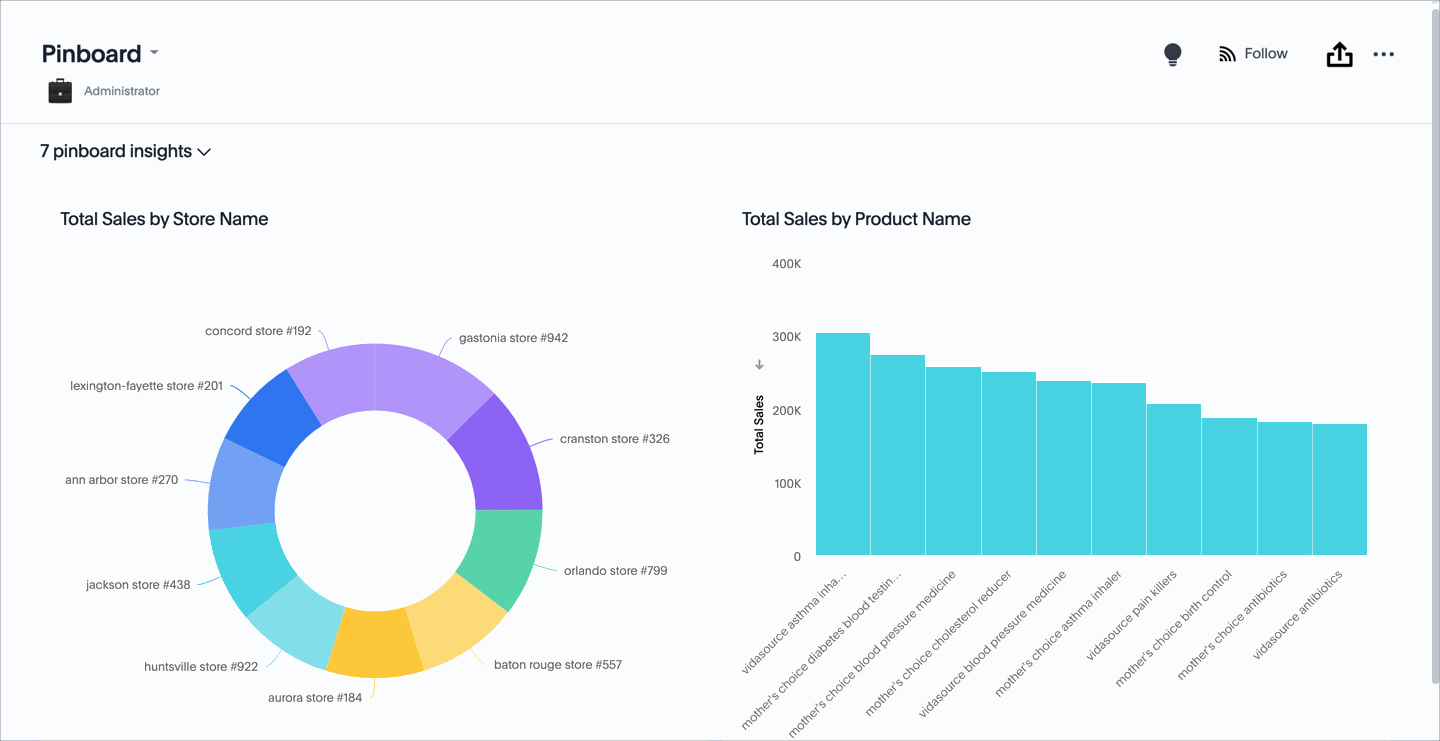
Task: Click the Total Sales y-axis label
Action: pyautogui.click(x=759, y=425)
